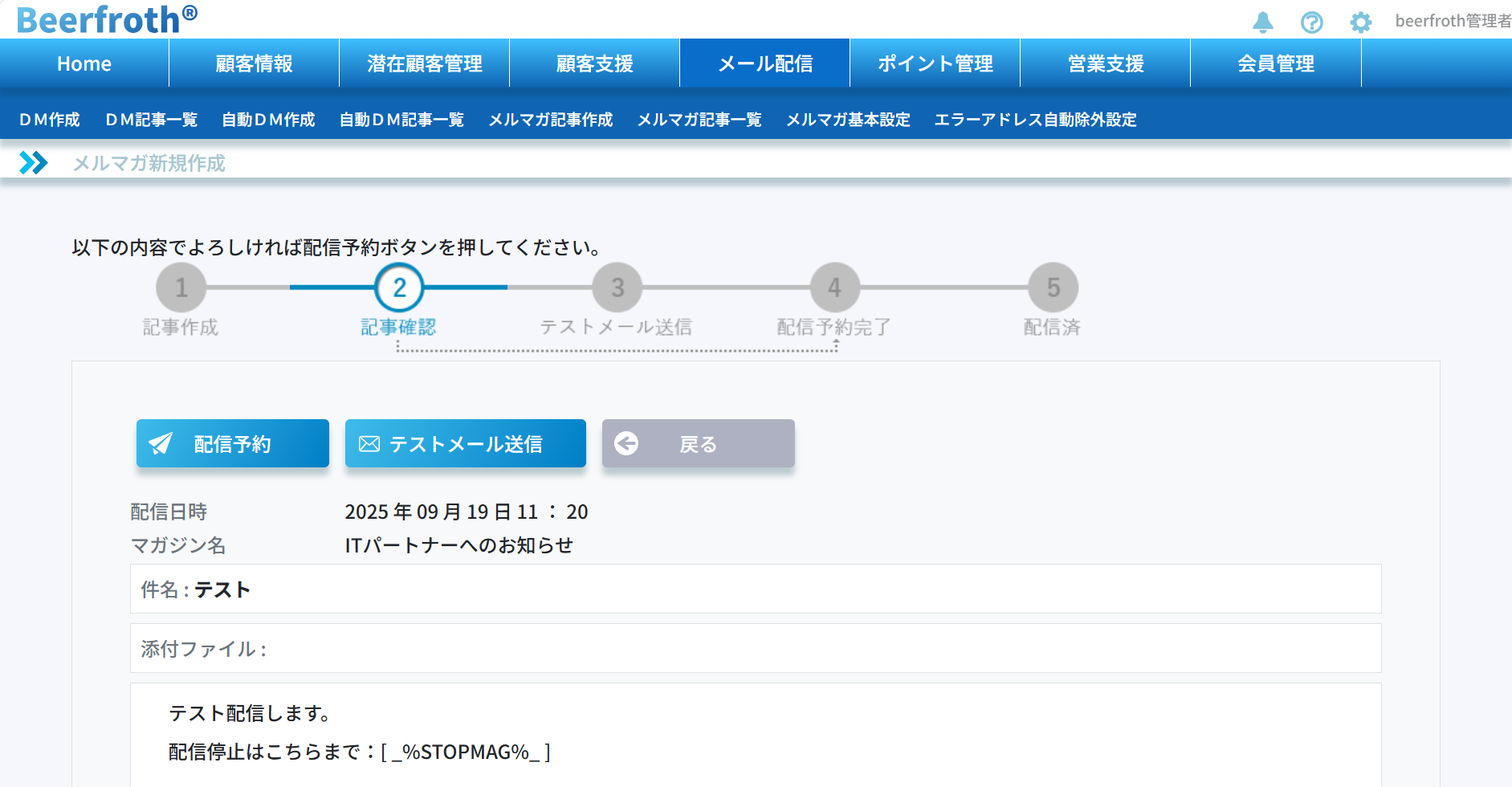
Task: Click step 5 配信済 circle
Action: [x=1053, y=287]
